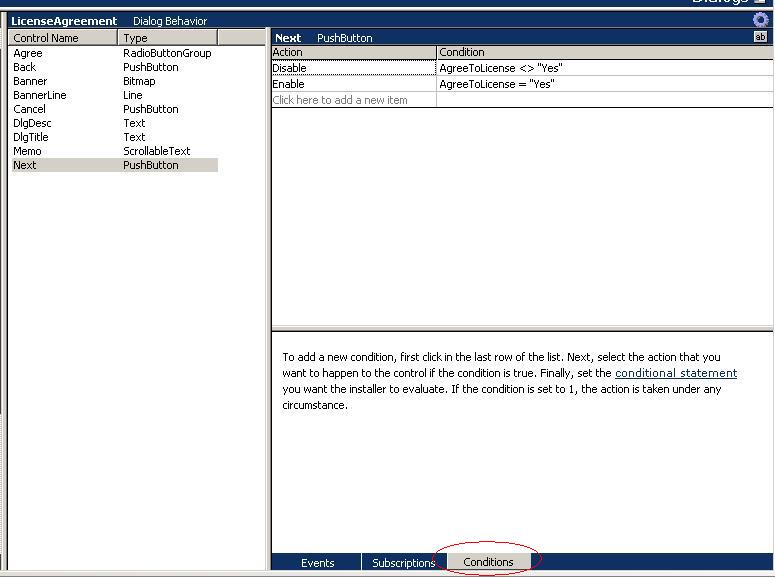
Task: Click 'Click here to add a new item'
Action: (x=340, y=100)
